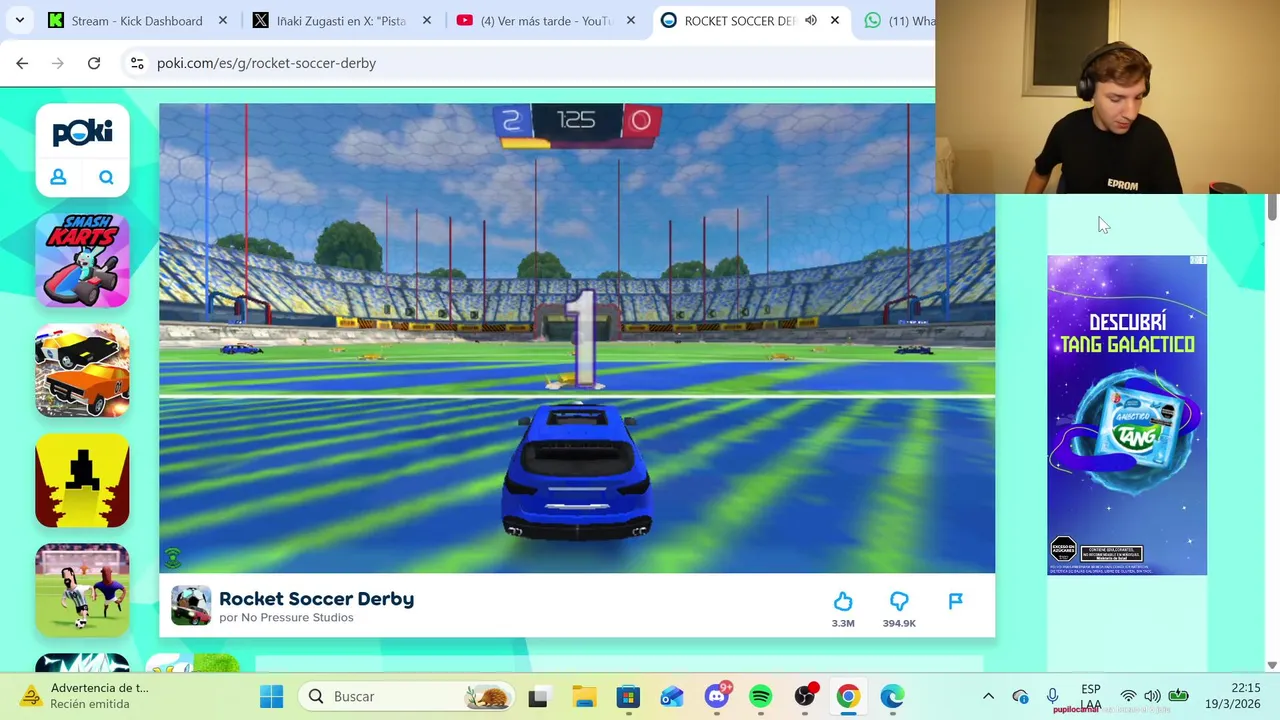Open Outlook from the taskbar
Image resolution: width=1280 pixels, height=720 pixels.
tap(672, 696)
